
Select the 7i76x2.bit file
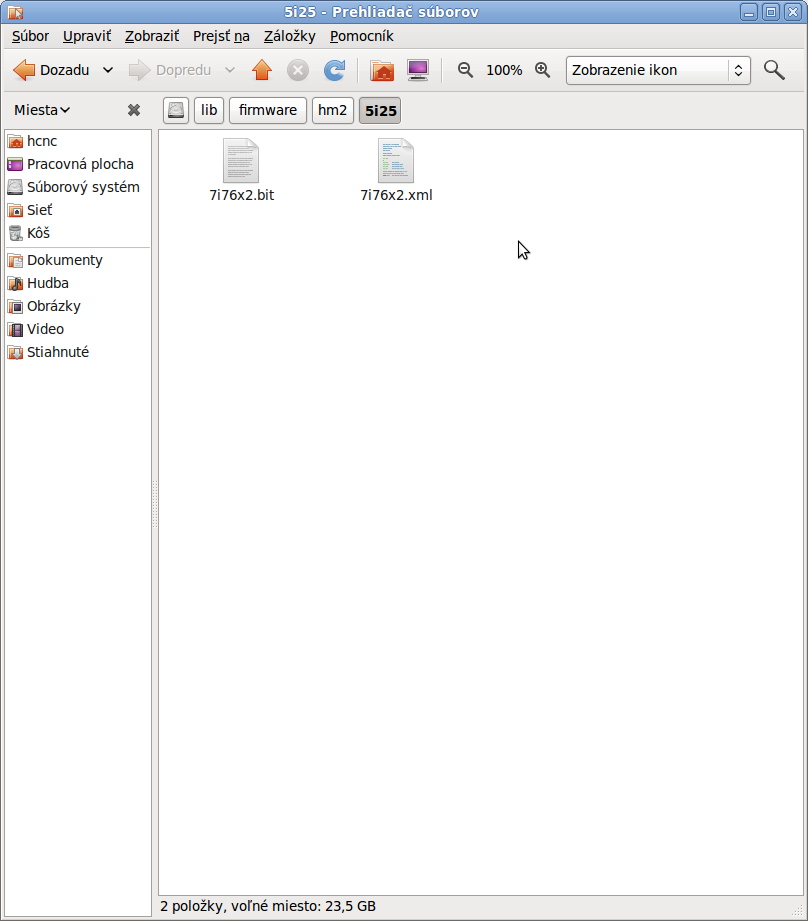241,170
